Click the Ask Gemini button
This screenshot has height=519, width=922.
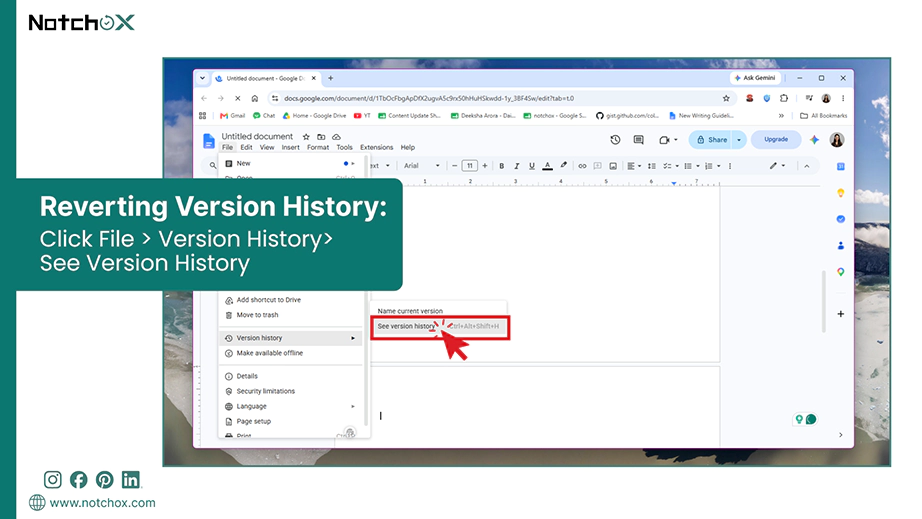click(755, 78)
